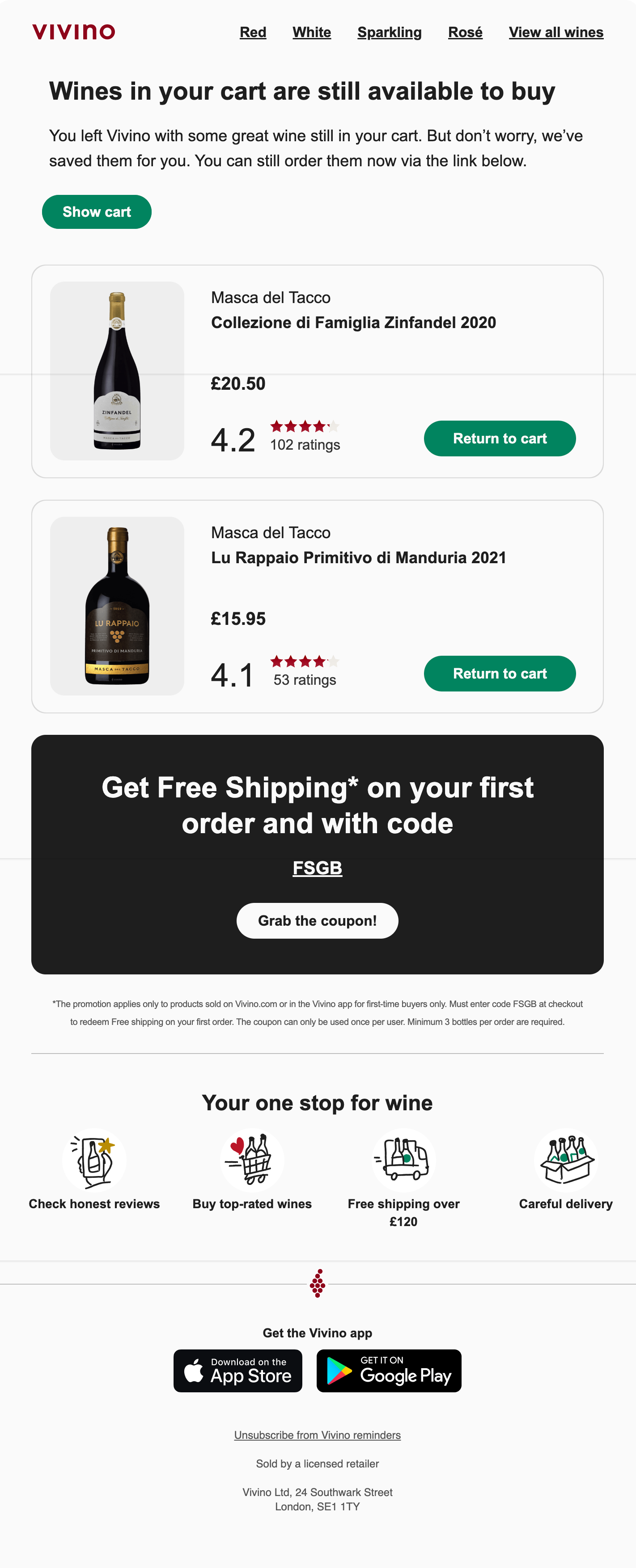This screenshot has width=636, height=1568.
Task: Click the Check honest reviews icon
Action: [94, 1159]
